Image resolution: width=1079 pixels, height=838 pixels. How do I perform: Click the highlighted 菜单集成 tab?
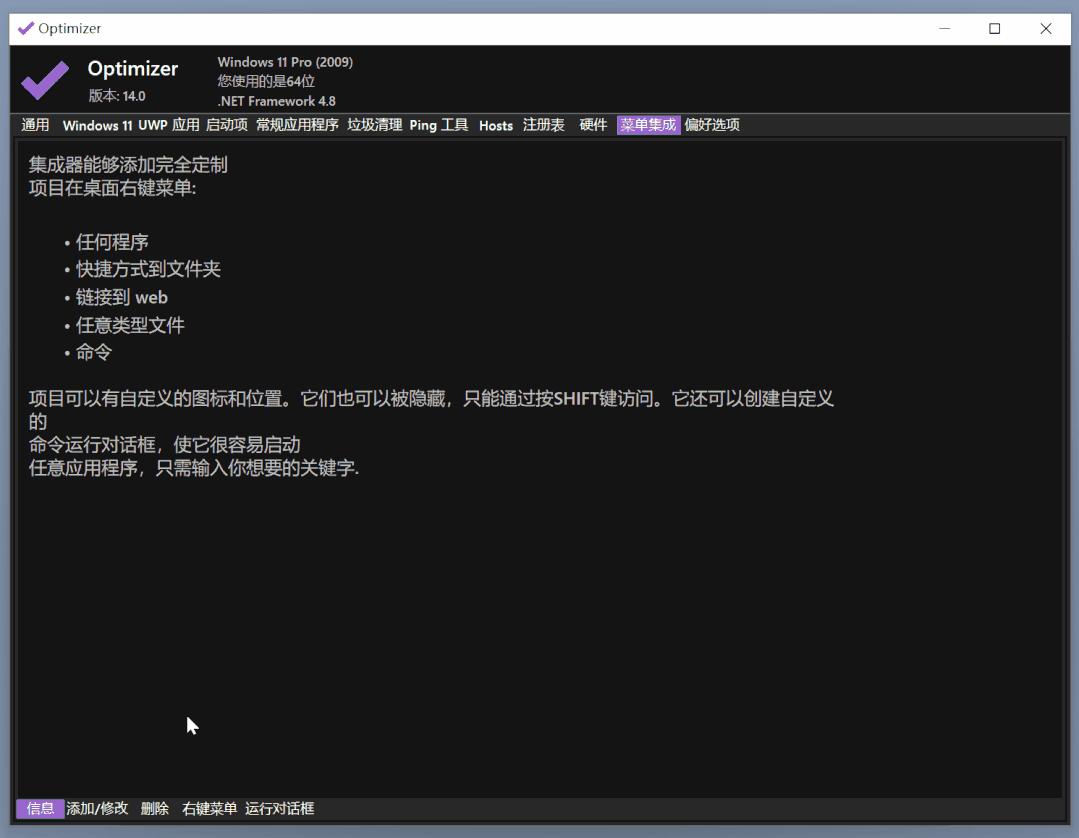(648, 125)
